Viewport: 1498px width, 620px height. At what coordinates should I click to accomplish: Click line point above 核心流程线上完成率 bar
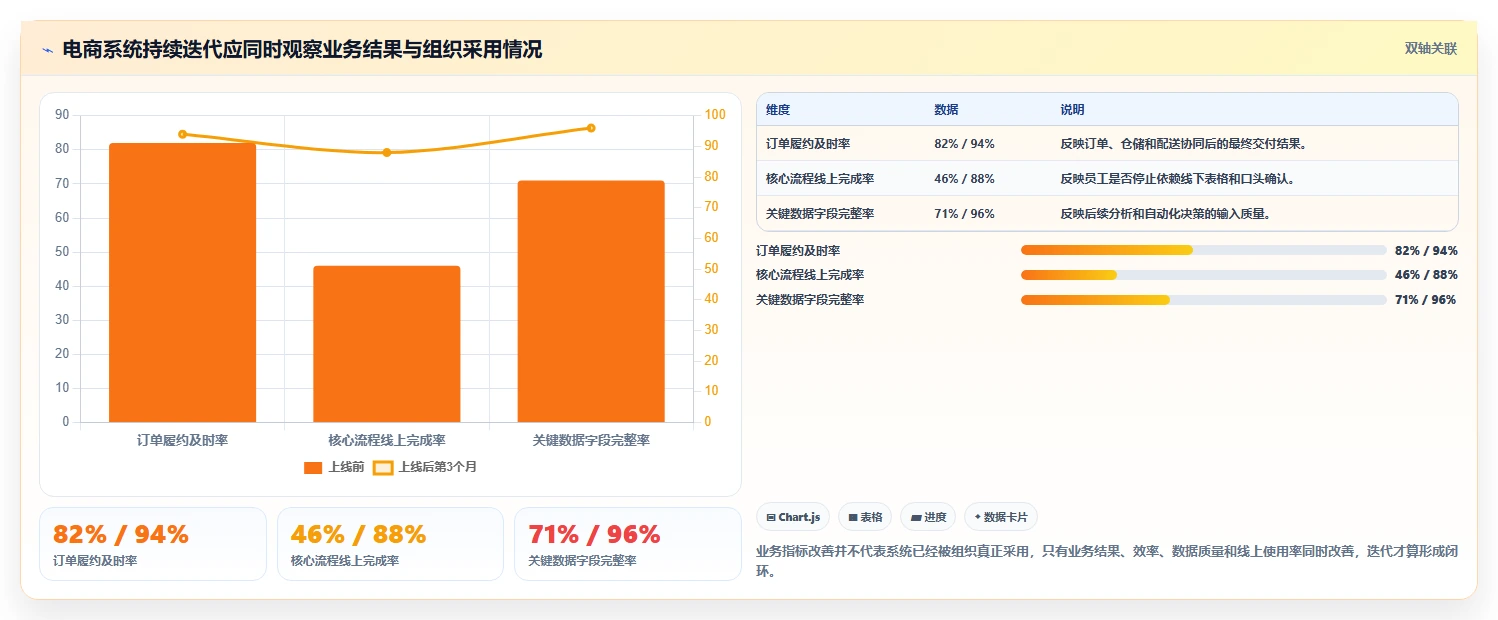pos(387,152)
